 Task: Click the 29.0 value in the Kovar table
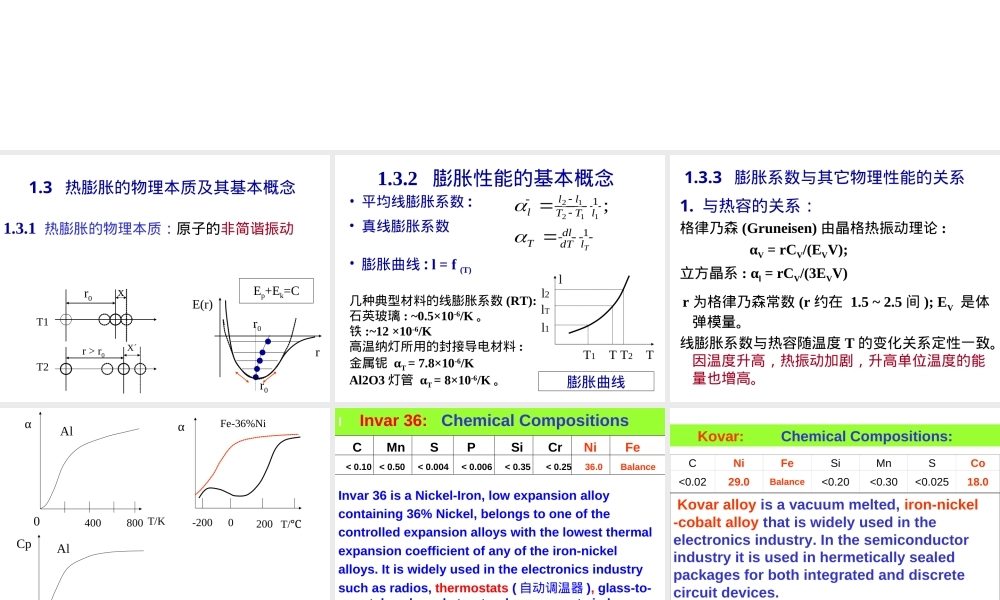click(739, 482)
